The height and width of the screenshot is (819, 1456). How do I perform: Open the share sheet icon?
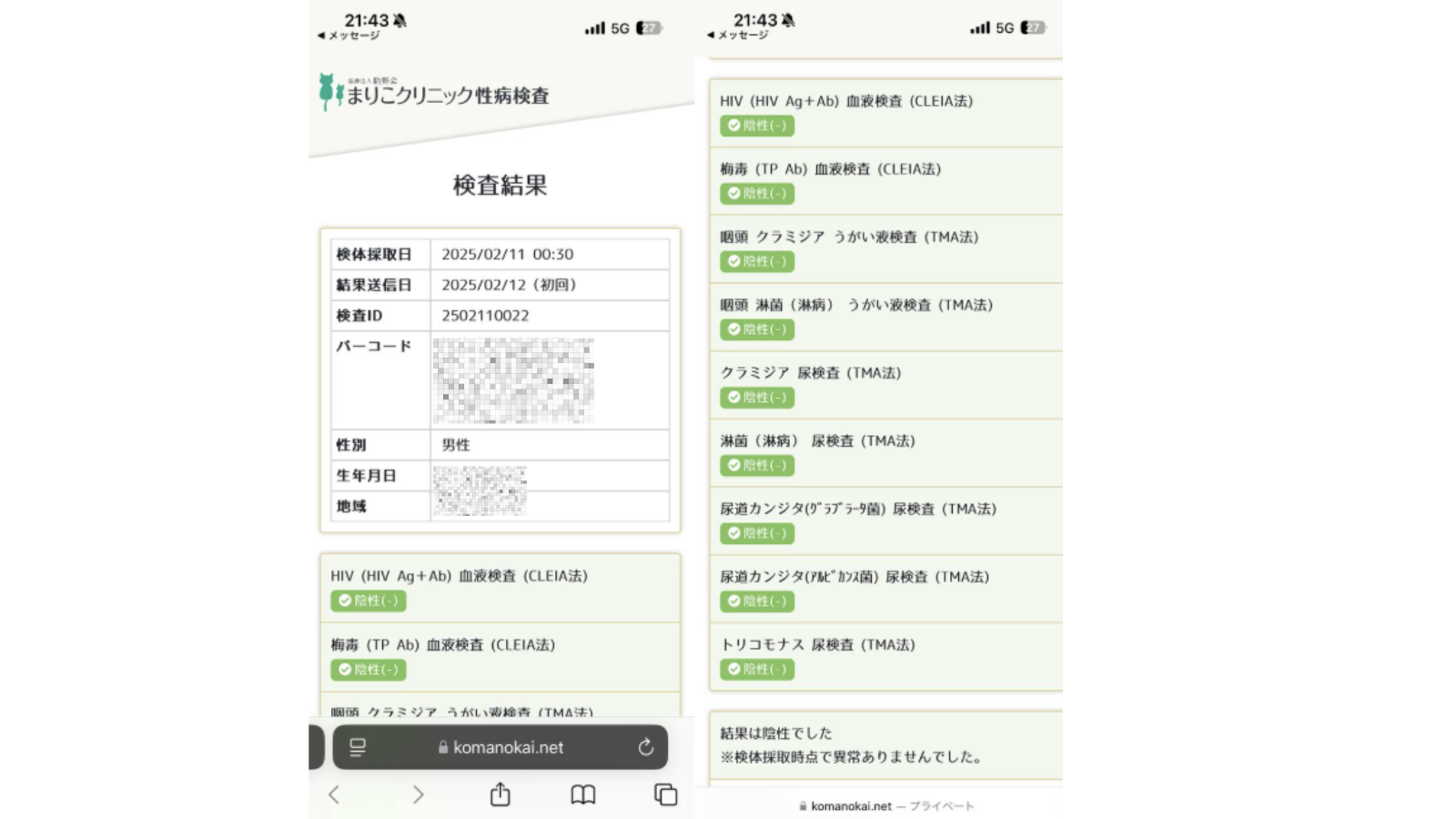[500, 794]
